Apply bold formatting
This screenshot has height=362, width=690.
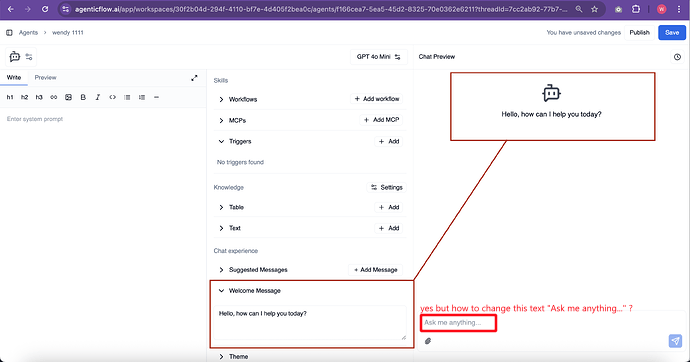tap(83, 97)
